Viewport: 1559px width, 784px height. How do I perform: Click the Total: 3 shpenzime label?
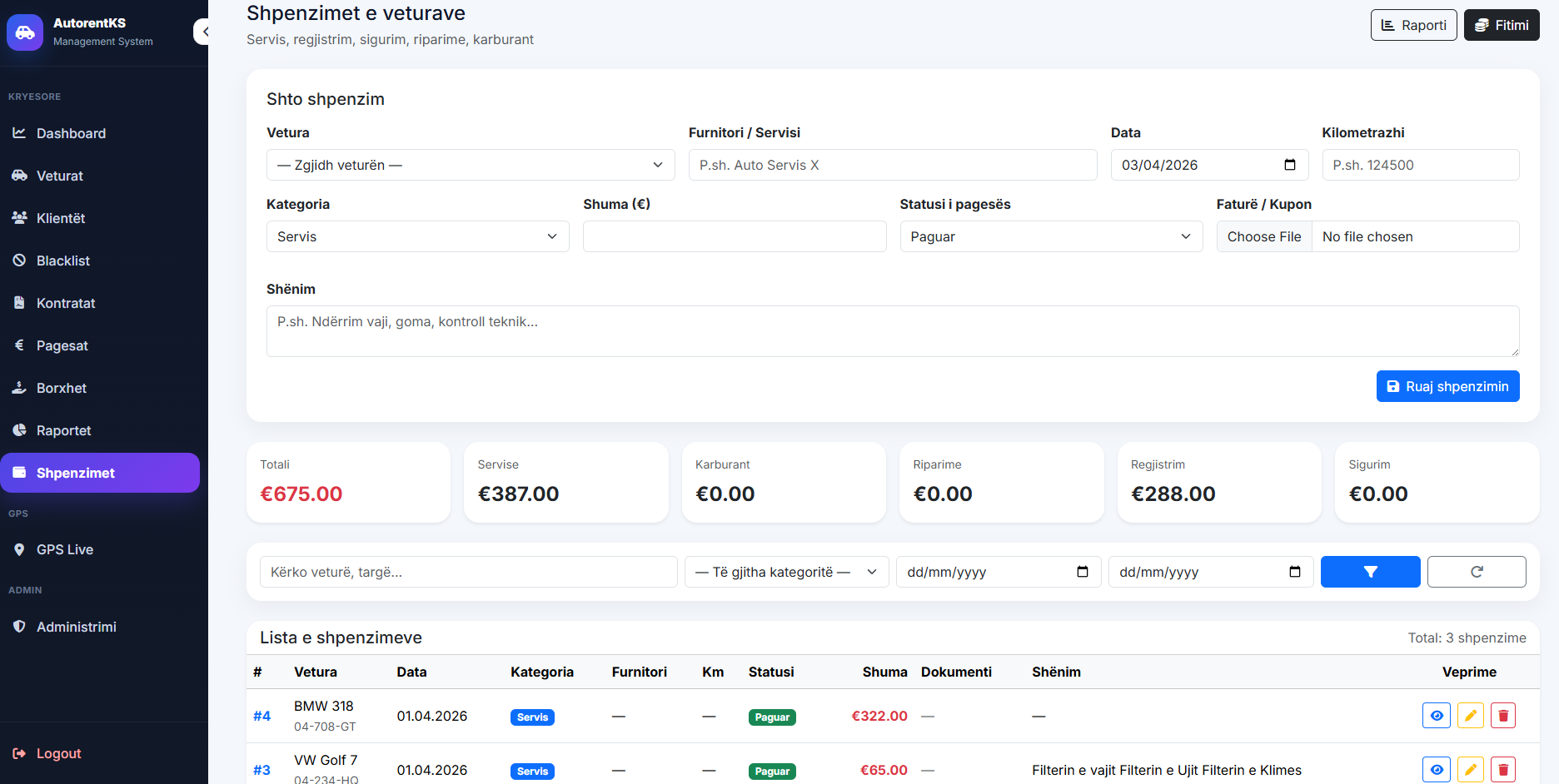pos(1467,638)
